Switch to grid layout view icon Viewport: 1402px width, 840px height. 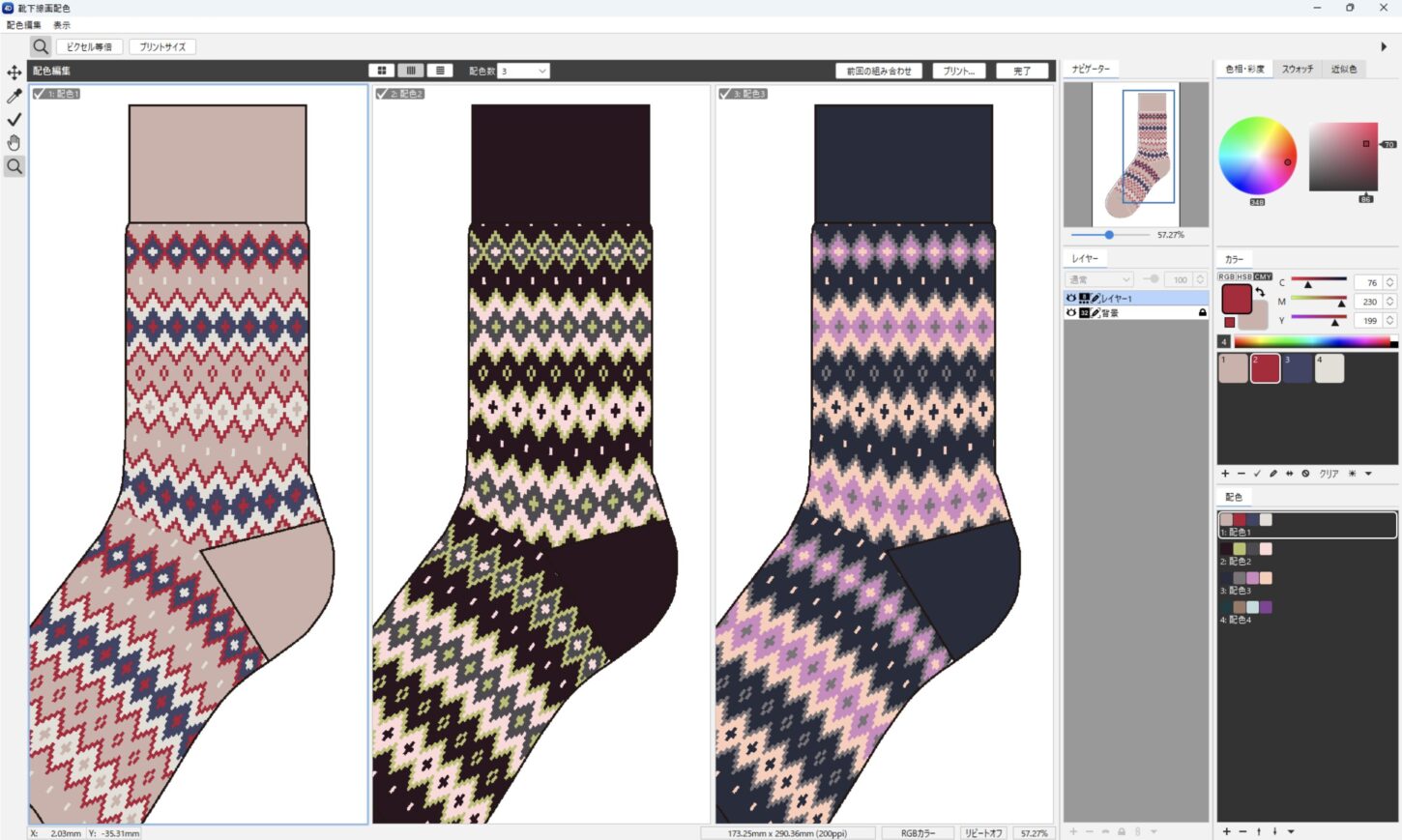[x=382, y=71]
